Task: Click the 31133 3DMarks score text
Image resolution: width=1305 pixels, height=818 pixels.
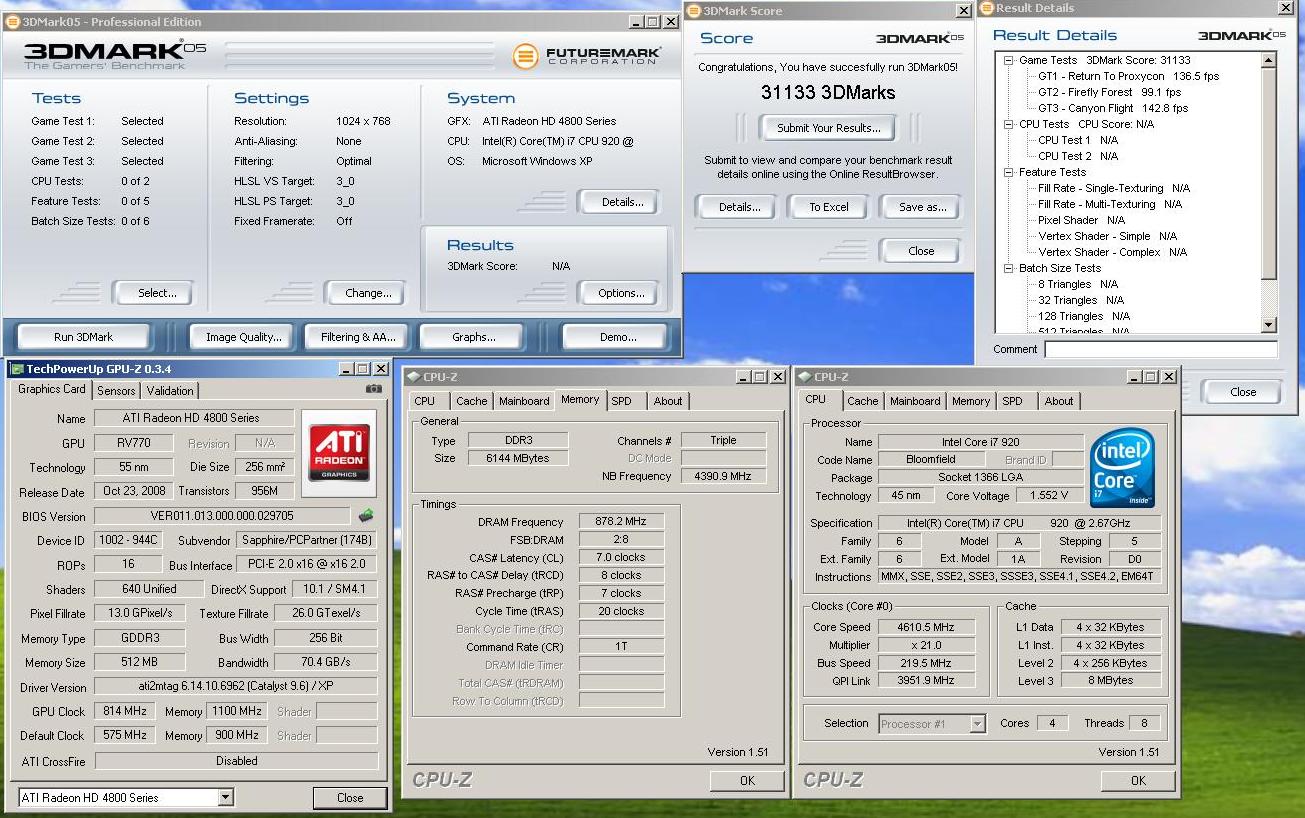Action: pyautogui.click(x=827, y=93)
